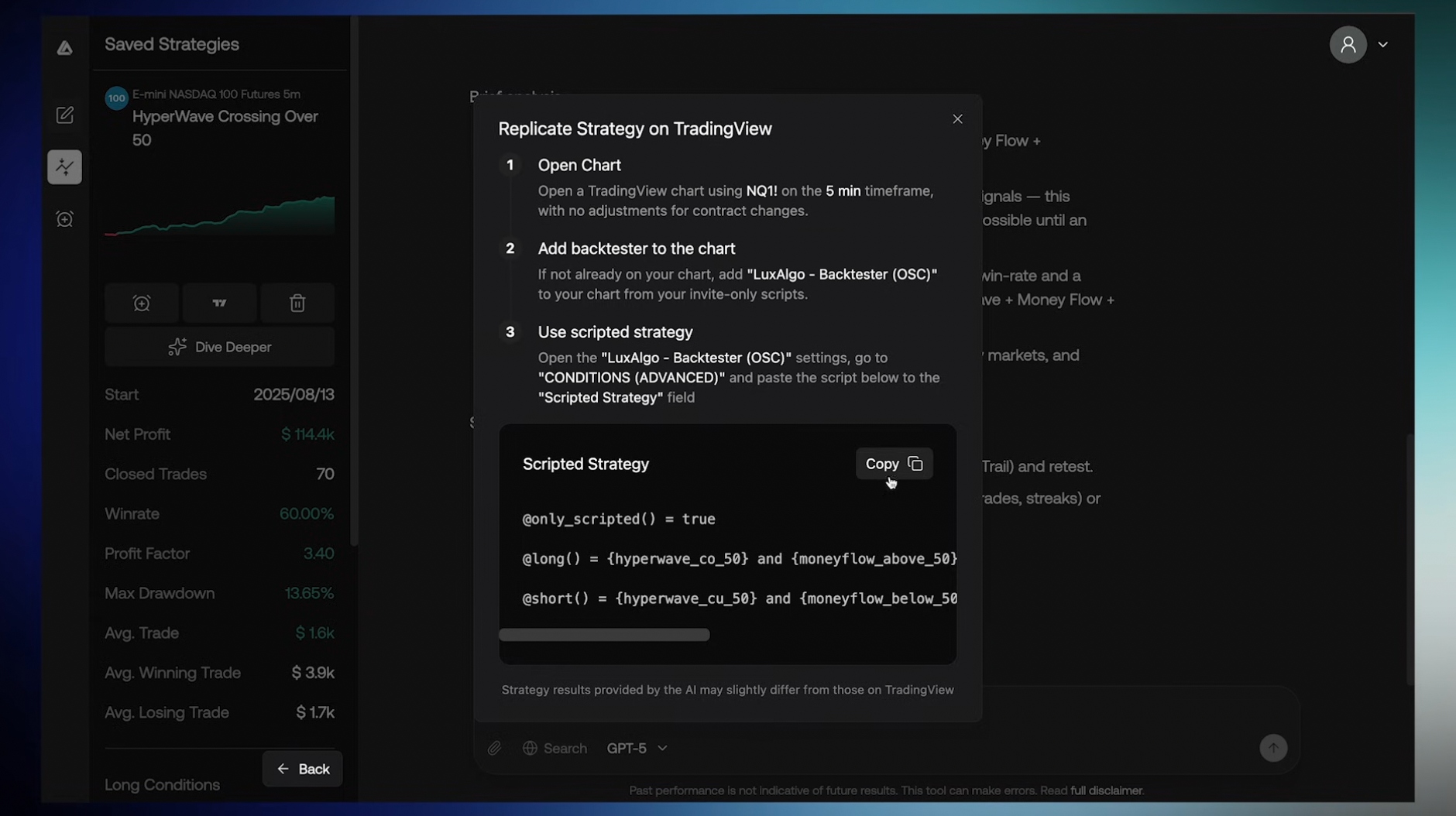Click the Dive Deeper button
This screenshot has height=816, width=1456.
click(x=220, y=347)
